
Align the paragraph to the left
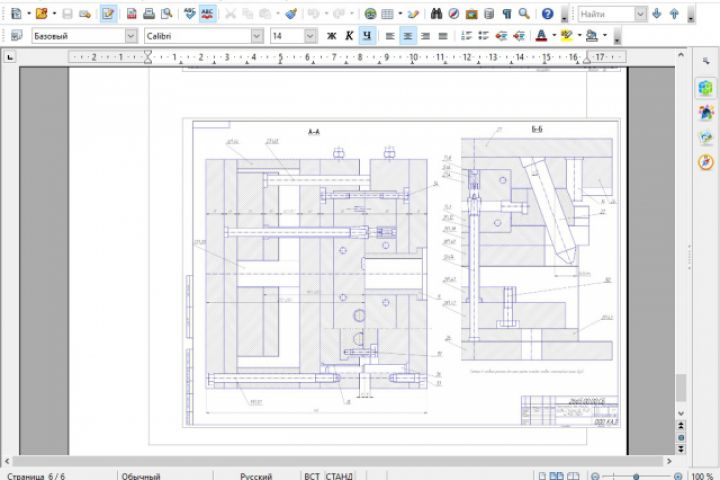coord(390,36)
